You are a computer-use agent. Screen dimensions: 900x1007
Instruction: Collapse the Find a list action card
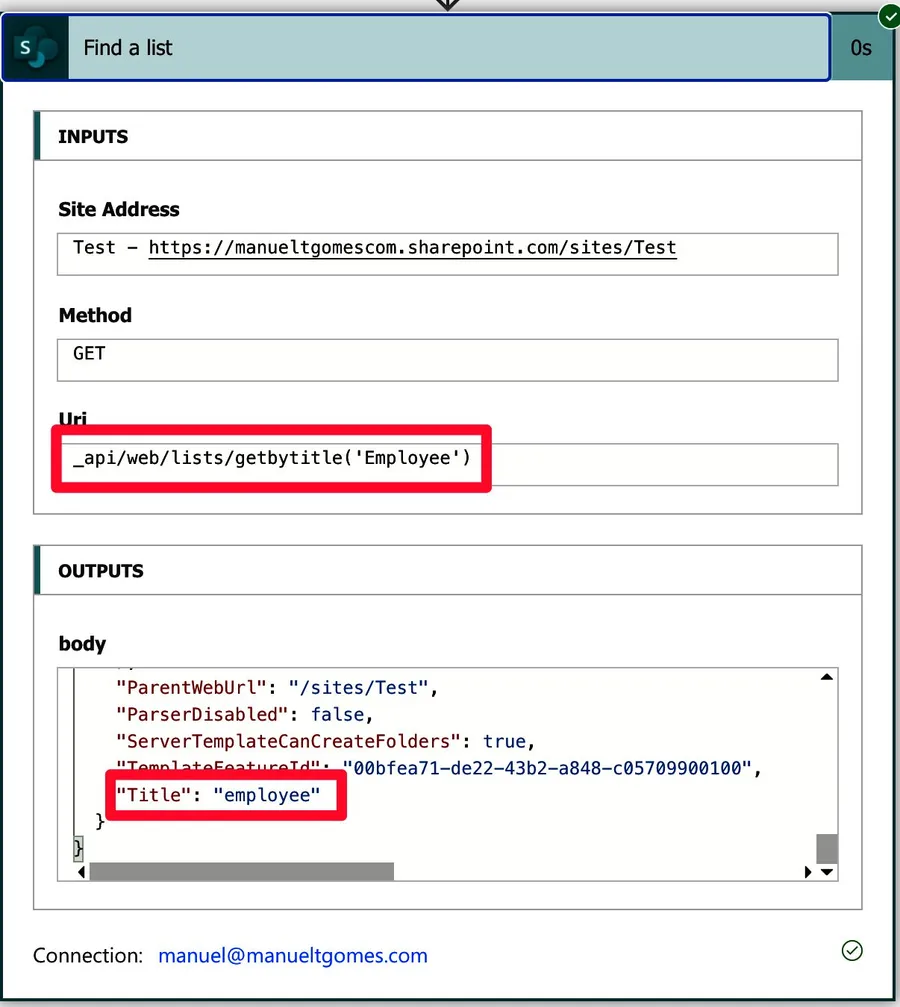click(x=448, y=47)
